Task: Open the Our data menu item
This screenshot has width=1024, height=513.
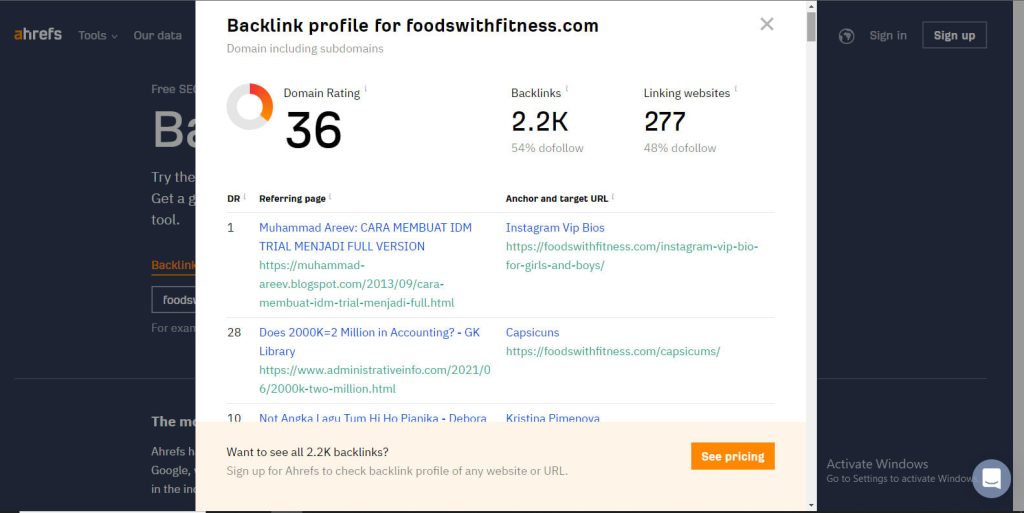Action: (x=157, y=35)
